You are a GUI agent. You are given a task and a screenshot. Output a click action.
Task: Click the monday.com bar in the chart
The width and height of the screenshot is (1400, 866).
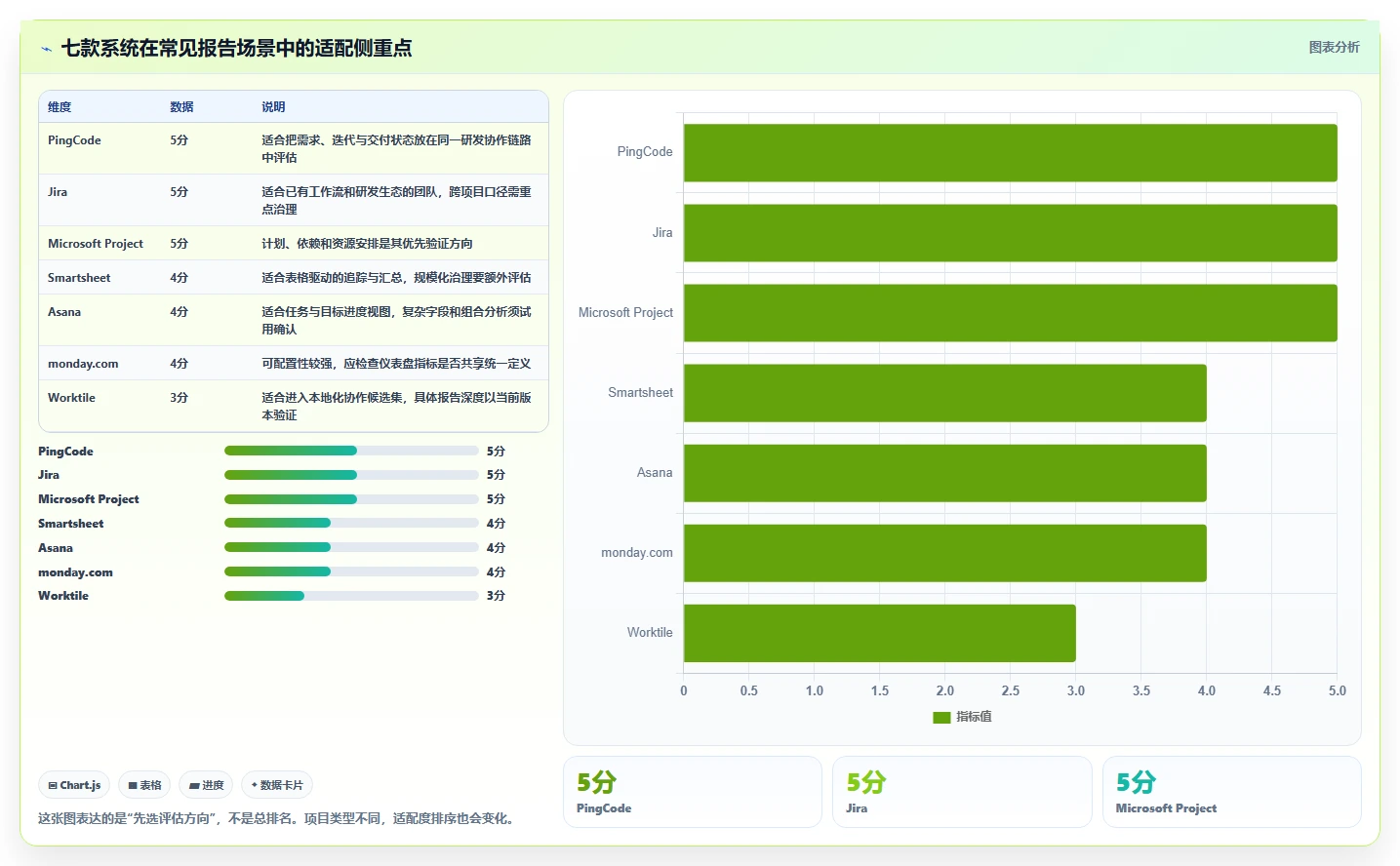point(944,553)
